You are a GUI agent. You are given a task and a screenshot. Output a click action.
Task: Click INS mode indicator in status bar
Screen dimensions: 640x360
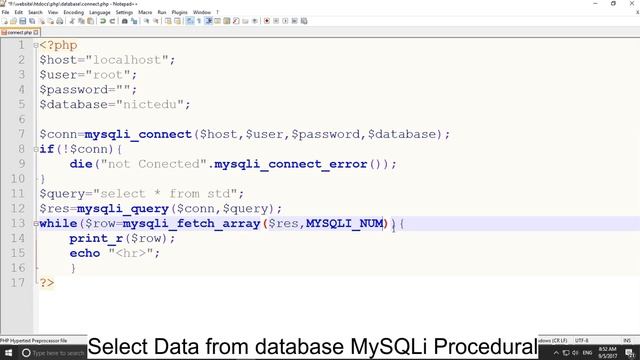pos(627,340)
